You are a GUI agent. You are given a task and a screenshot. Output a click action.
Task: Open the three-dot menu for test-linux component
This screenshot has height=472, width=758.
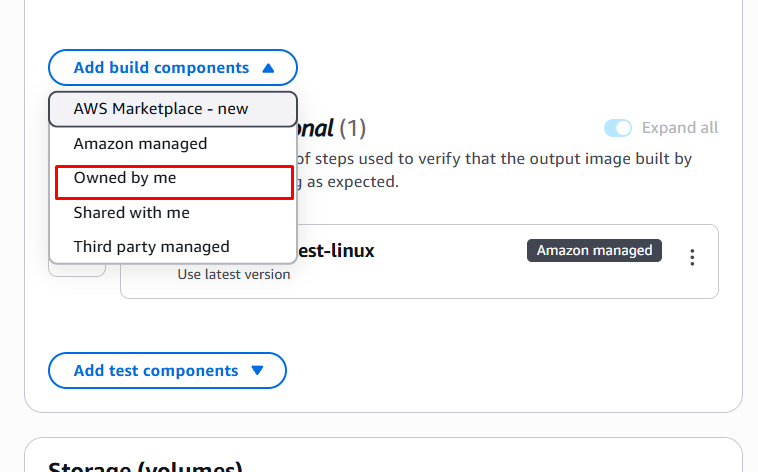692,257
